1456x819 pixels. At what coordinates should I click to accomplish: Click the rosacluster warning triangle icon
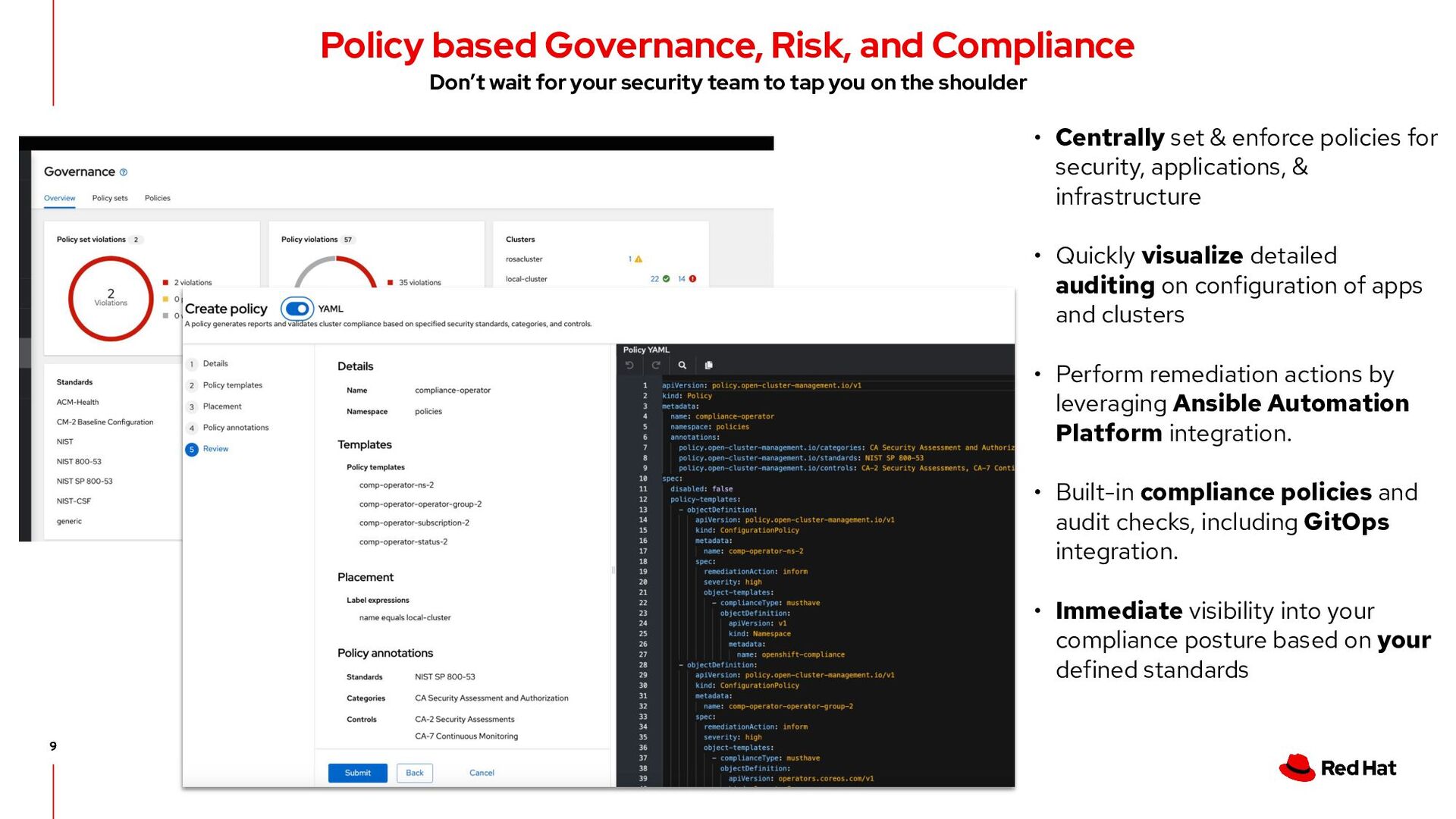click(x=639, y=259)
